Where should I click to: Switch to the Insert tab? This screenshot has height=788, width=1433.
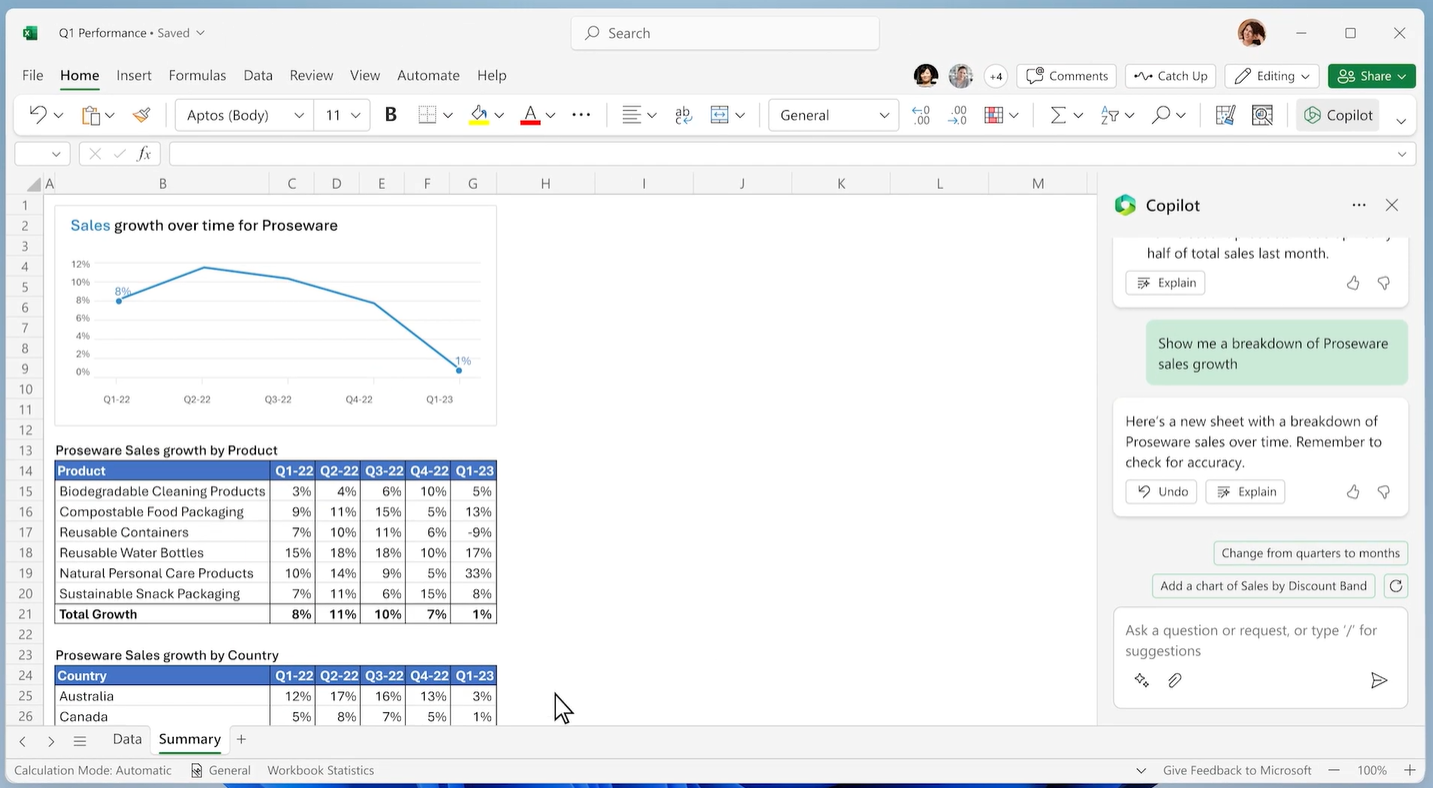pos(134,75)
